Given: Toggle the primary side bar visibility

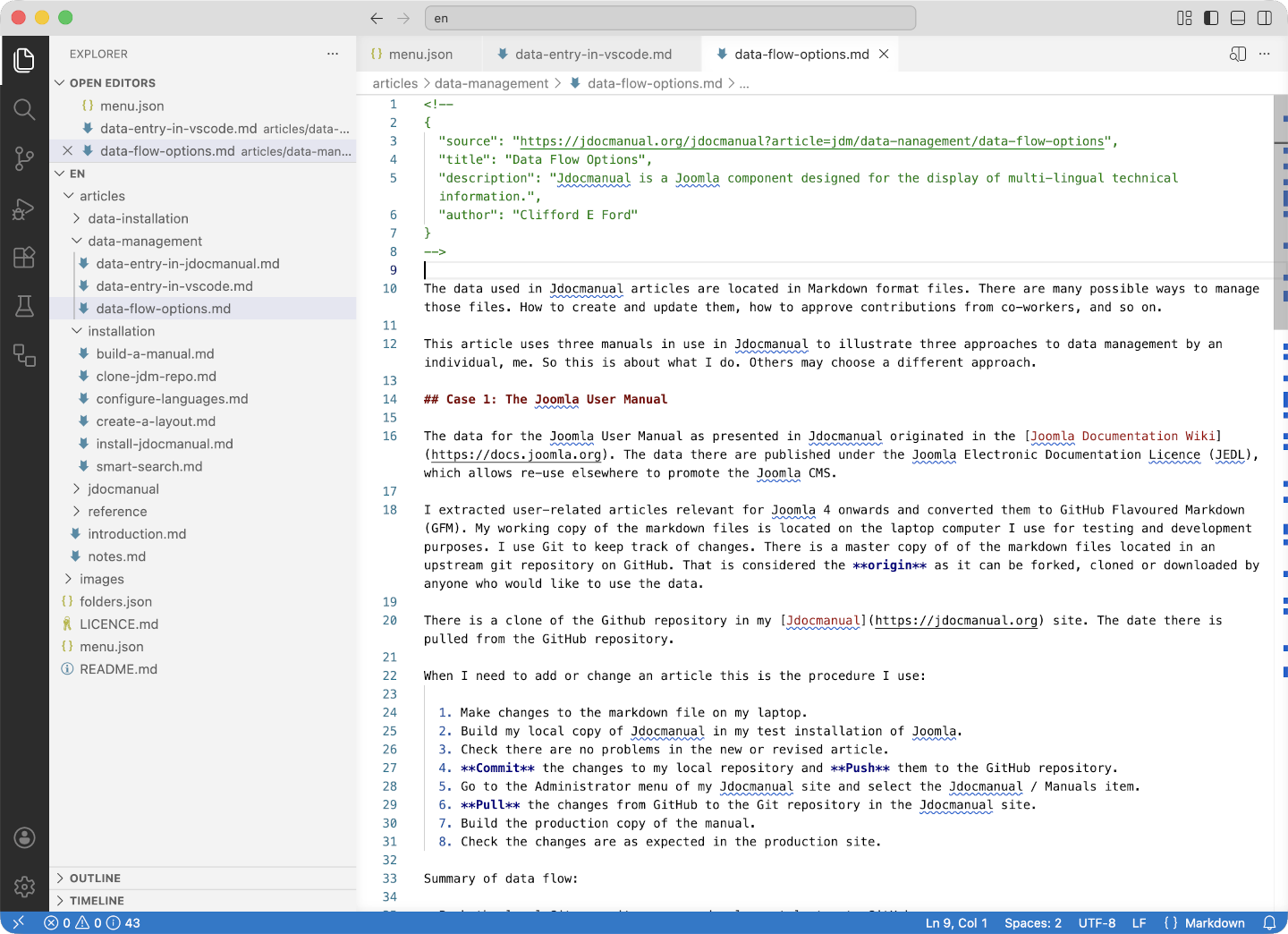Looking at the screenshot, I should click(1211, 18).
